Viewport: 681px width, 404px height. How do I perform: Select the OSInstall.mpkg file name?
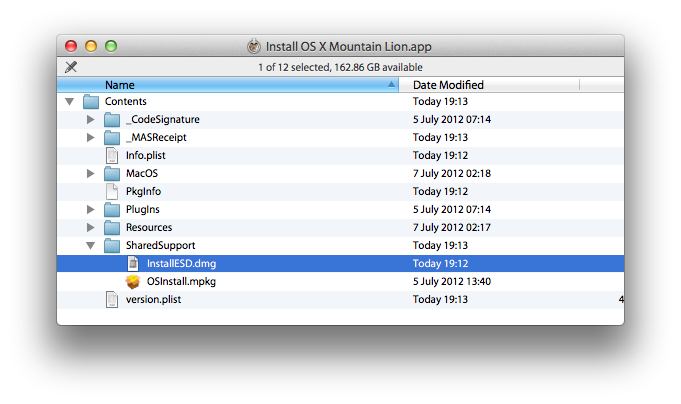coord(182,281)
